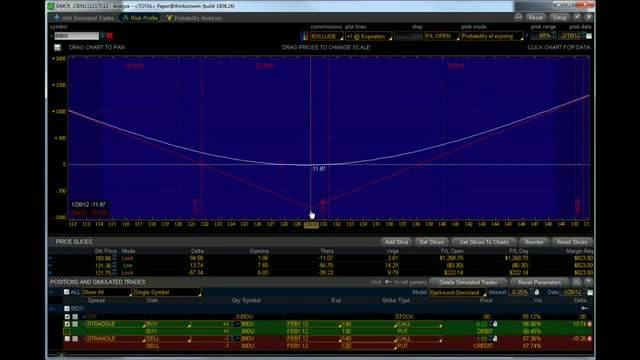
Task: Click the menu icon at far right of Positions header
Action: 588,282
